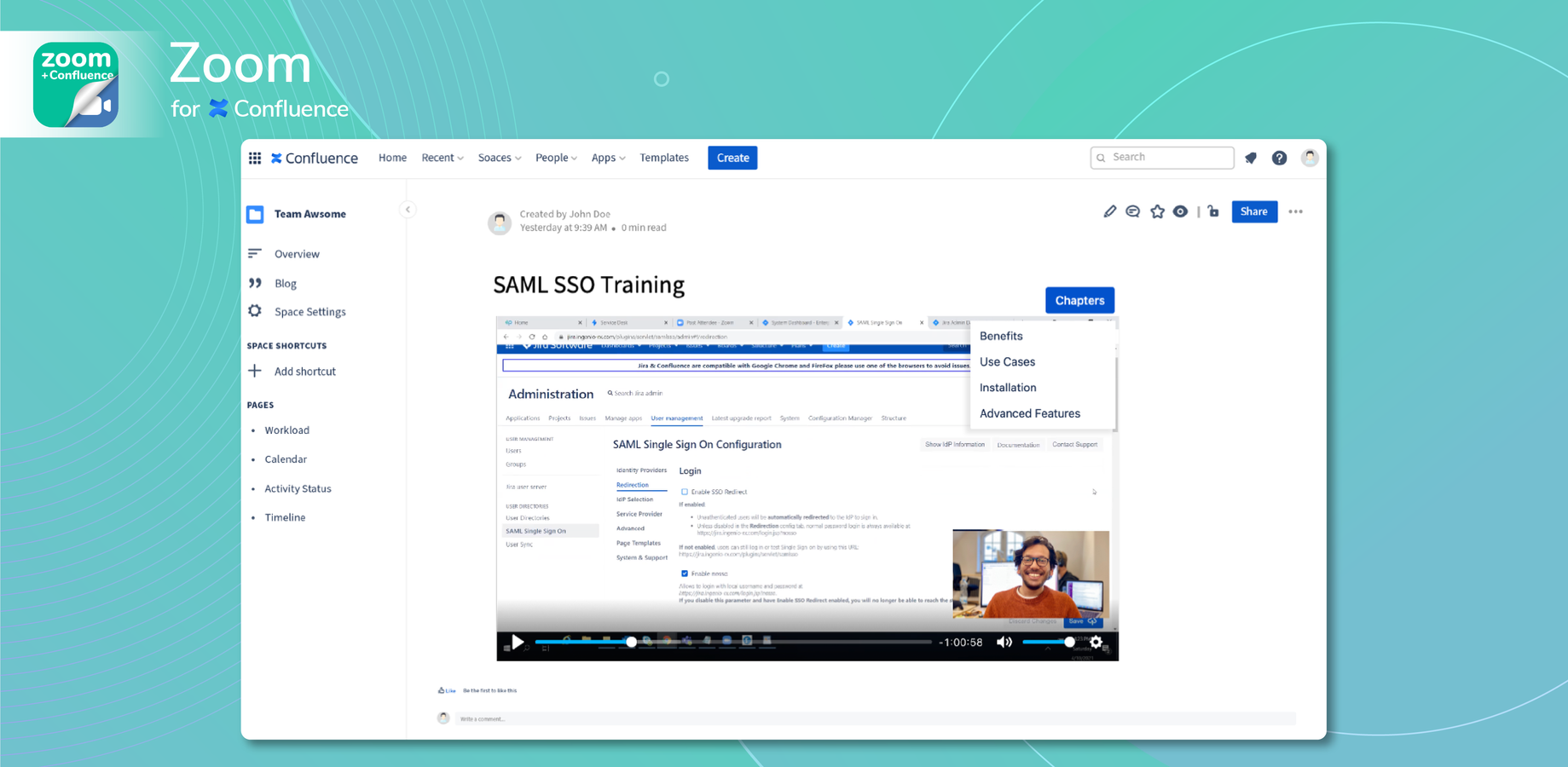This screenshot has width=1568, height=767.
Task: Collapse the sidebar with arrow button
Action: [x=408, y=209]
